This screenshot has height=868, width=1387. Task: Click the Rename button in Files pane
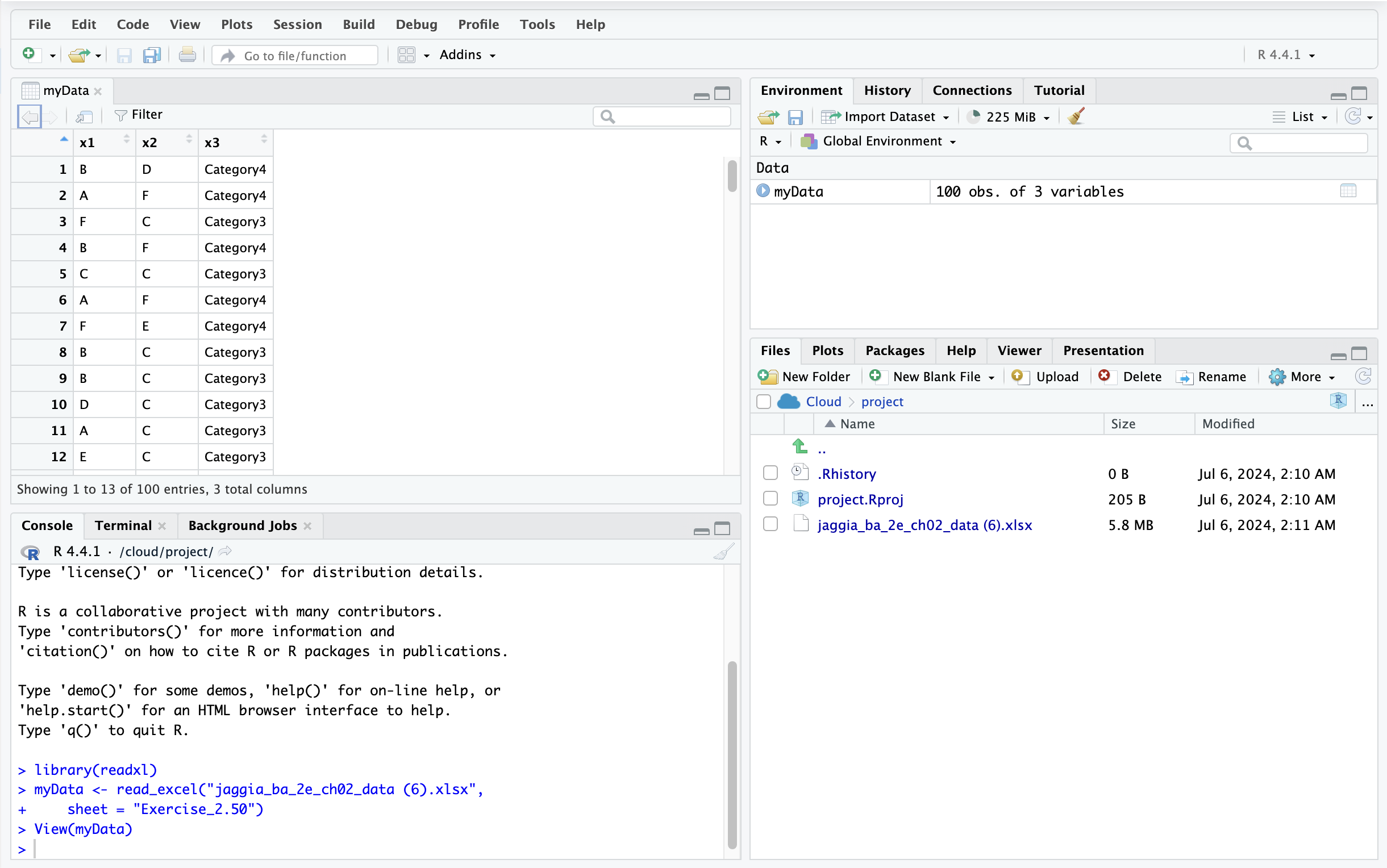pyautogui.click(x=1211, y=377)
